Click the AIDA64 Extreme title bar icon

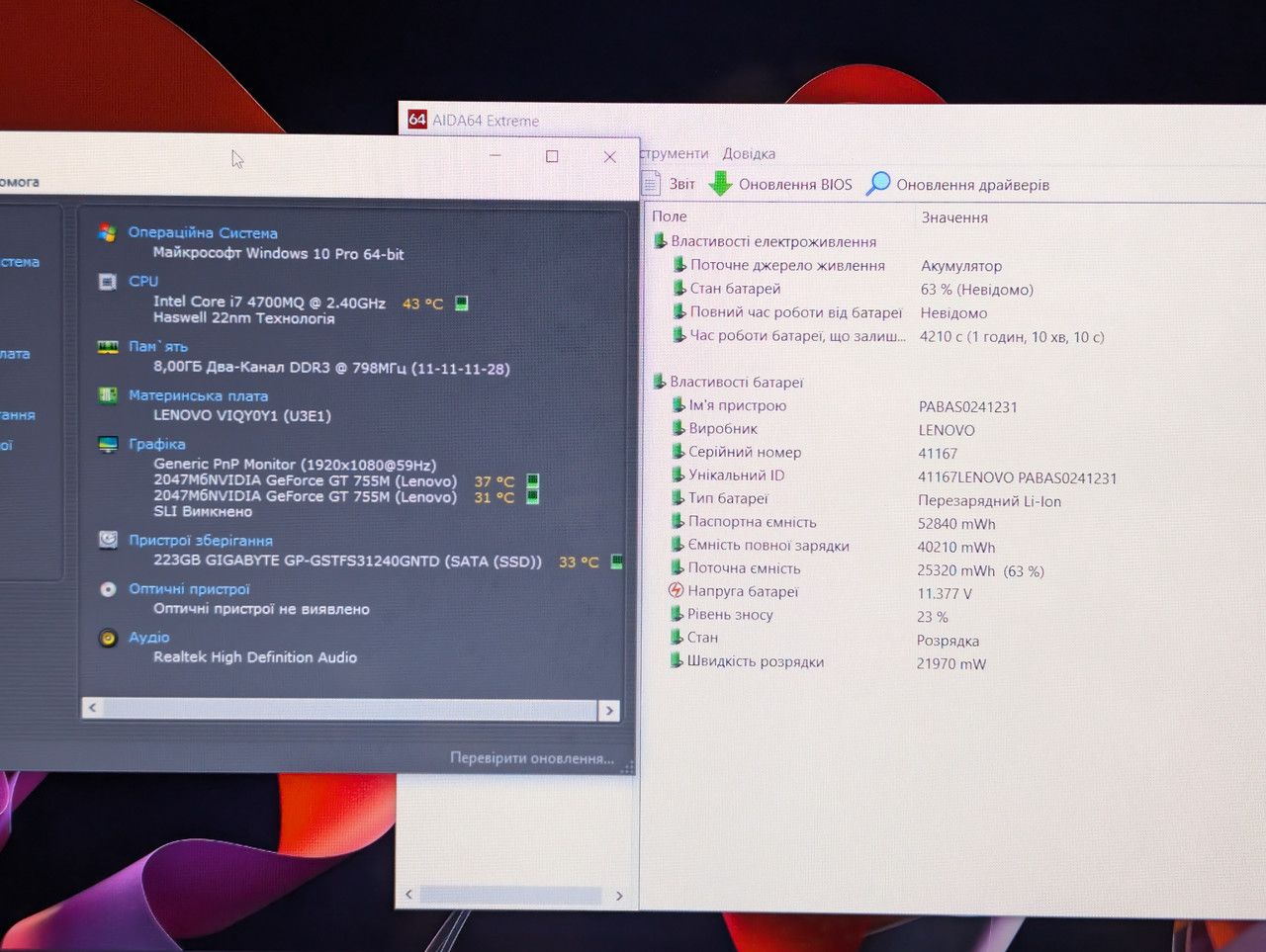[417, 120]
